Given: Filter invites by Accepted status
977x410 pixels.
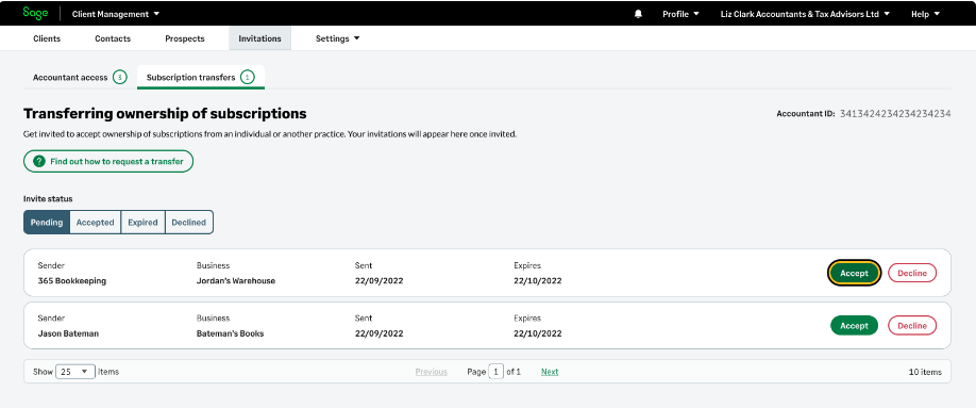Looking at the screenshot, I should pyautogui.click(x=96, y=222).
